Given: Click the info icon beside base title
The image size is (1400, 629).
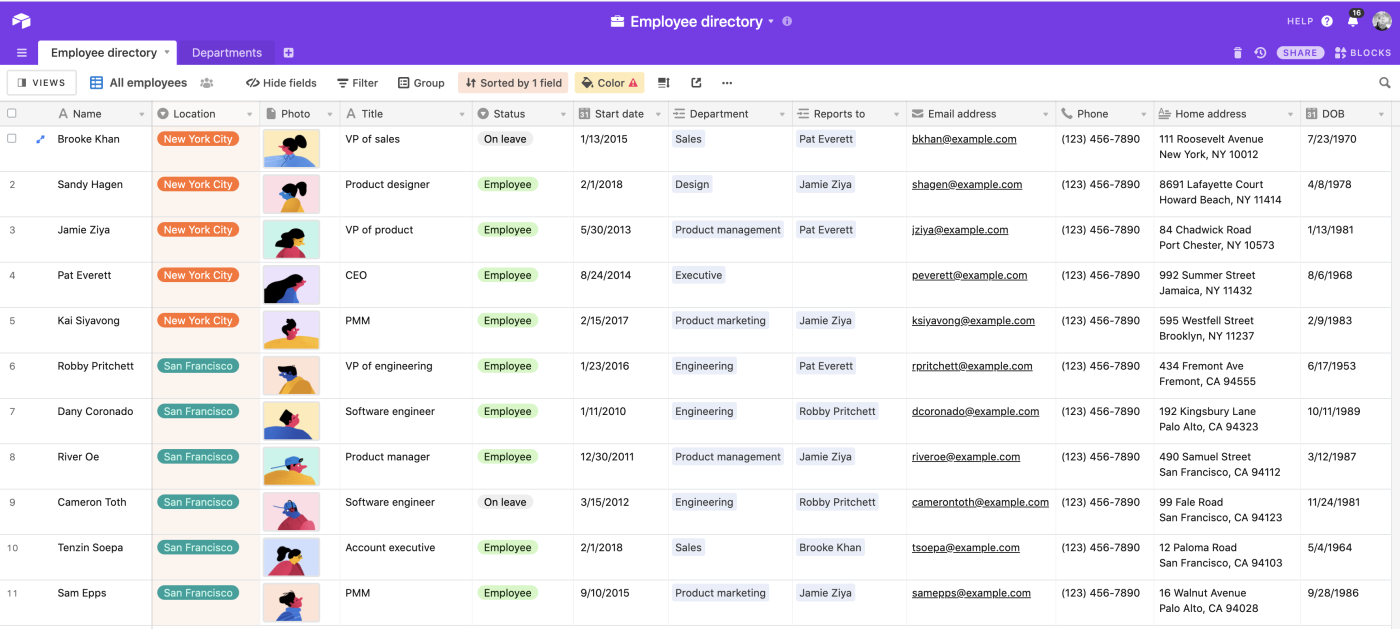Looking at the screenshot, I should pos(787,21).
